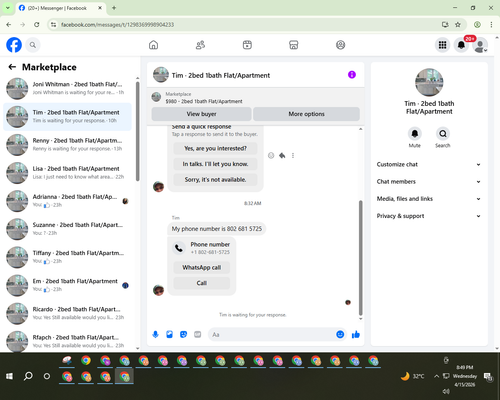Viewport: 500px width, 400px height.
Task: Open the Facebook logo home link
Action: pos(14,45)
